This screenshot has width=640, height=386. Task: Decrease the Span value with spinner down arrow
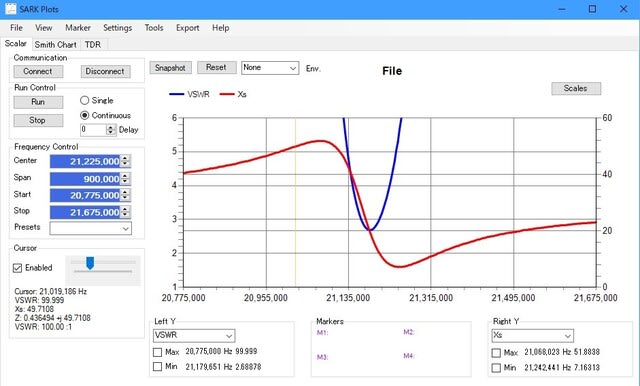126,182
